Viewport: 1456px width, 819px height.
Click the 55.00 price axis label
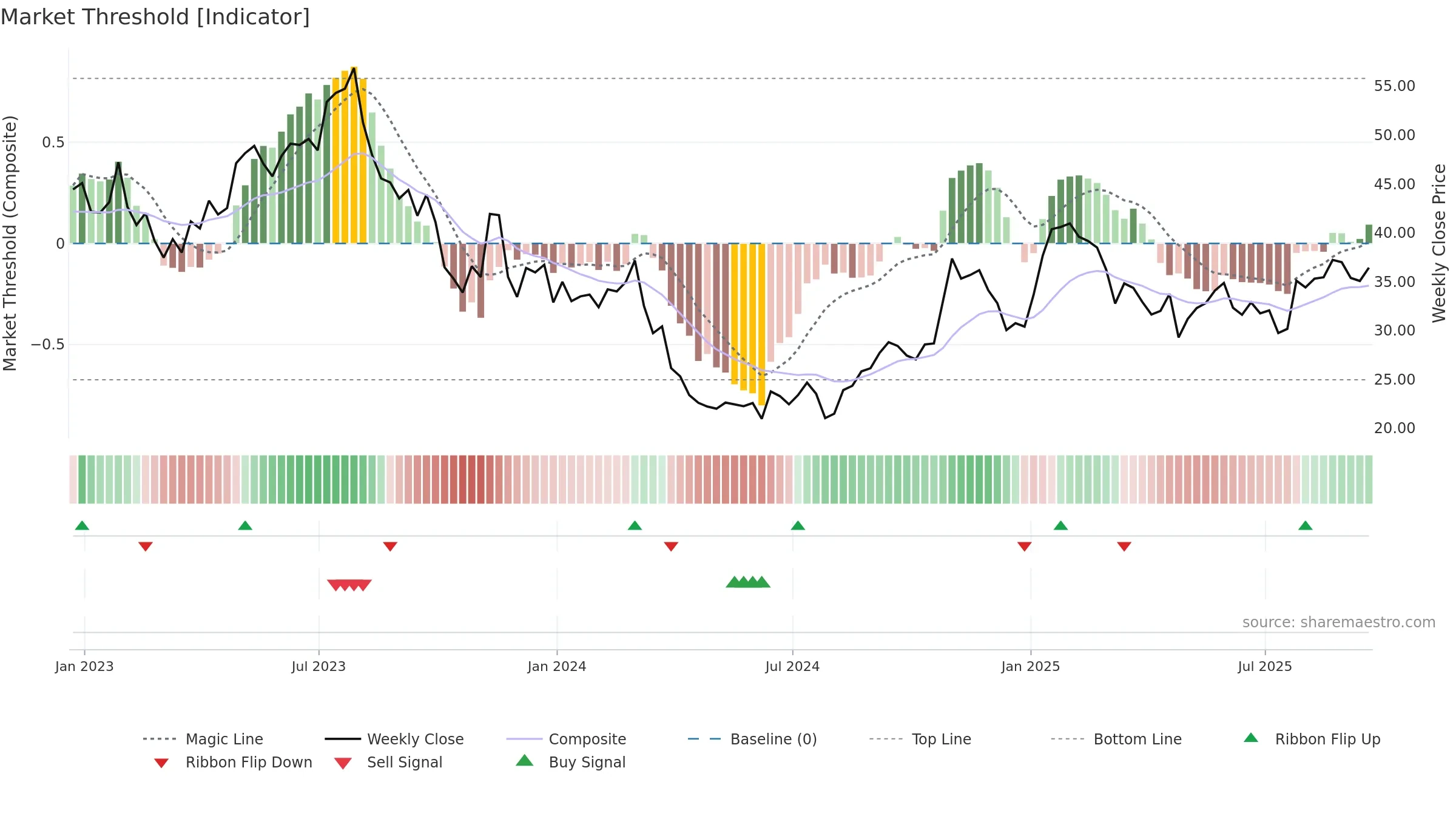coord(1395,86)
